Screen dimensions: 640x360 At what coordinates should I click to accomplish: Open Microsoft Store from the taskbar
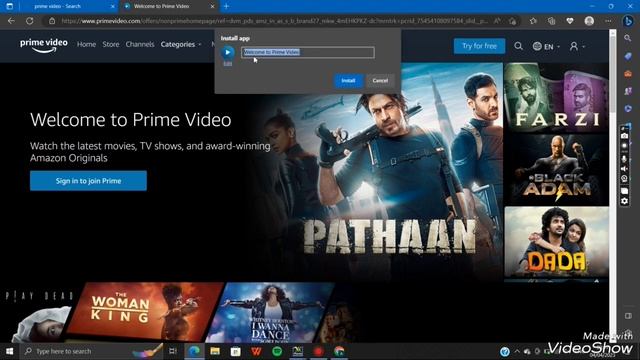(236, 351)
